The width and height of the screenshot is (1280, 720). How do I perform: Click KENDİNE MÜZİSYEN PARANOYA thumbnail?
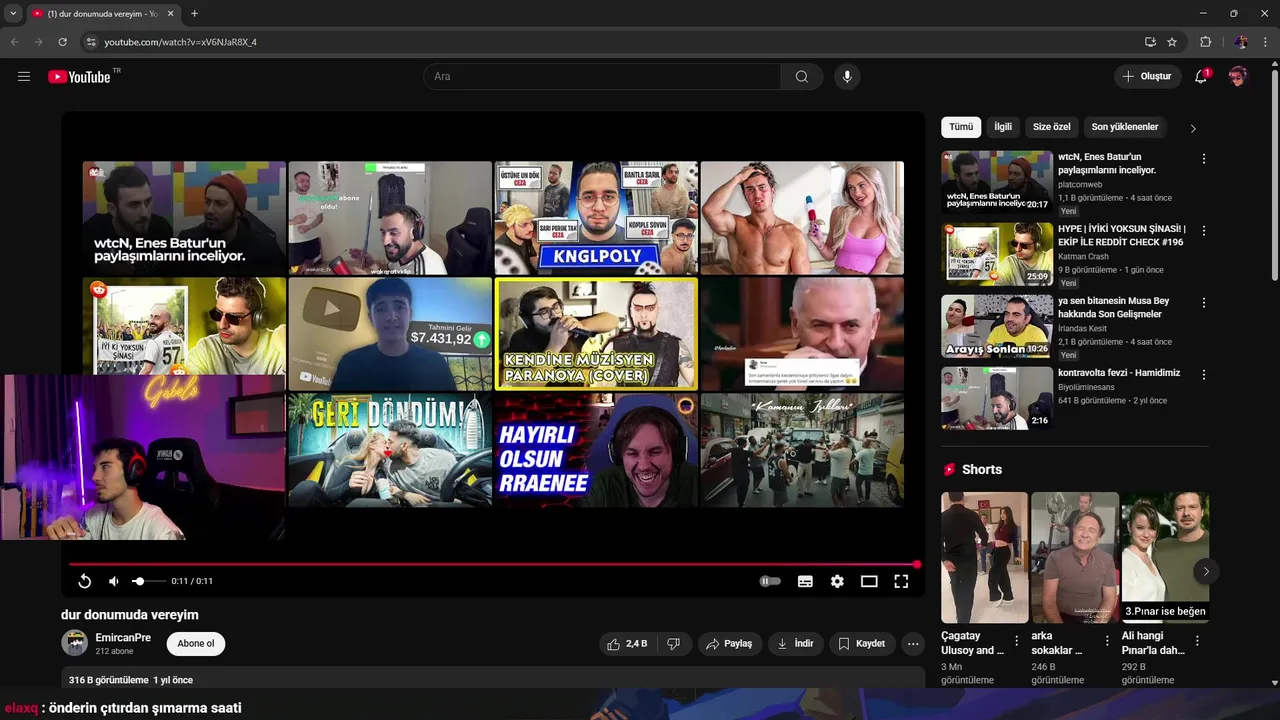[x=596, y=334]
